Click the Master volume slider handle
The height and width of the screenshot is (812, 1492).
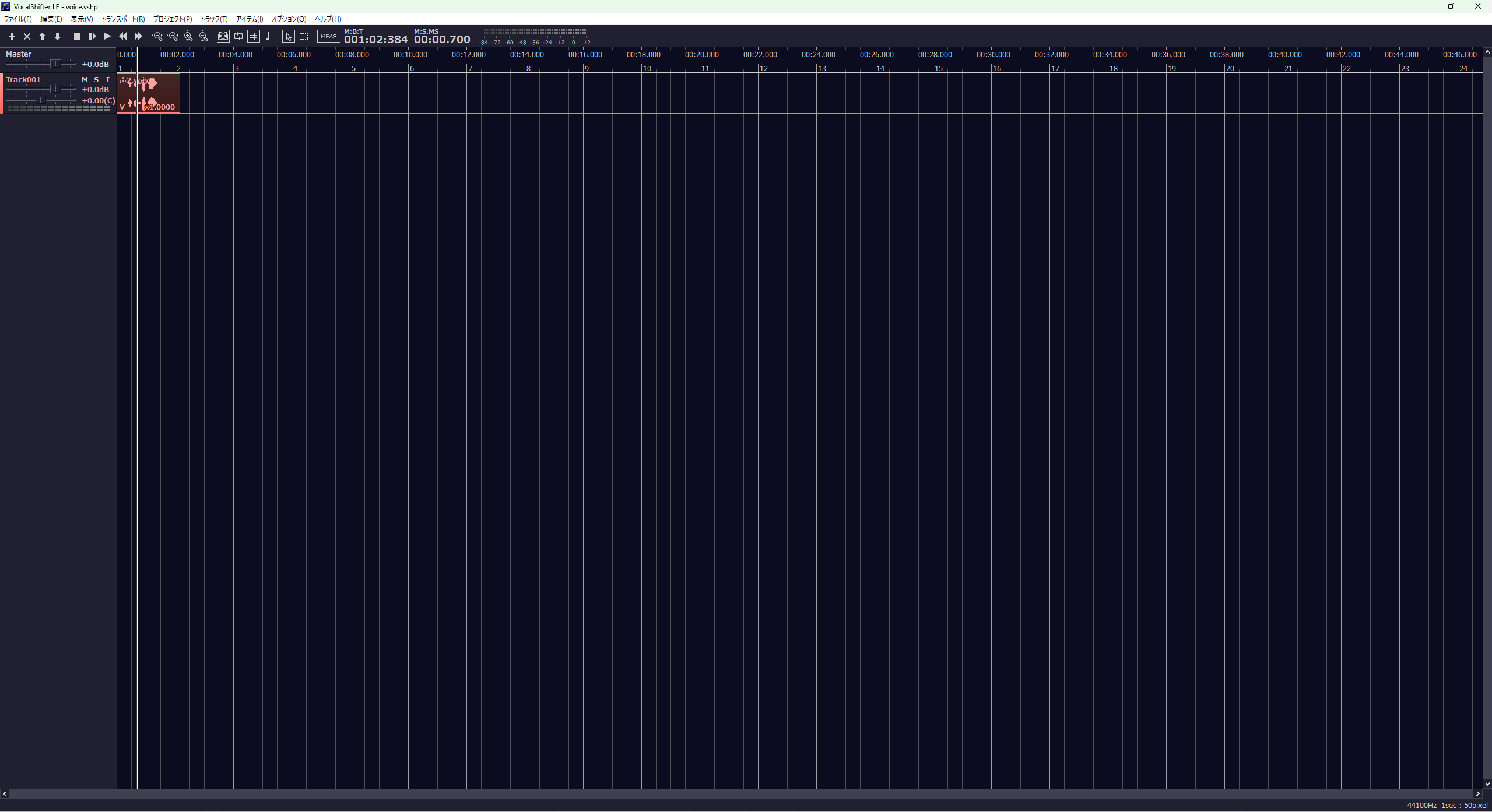[x=55, y=64]
